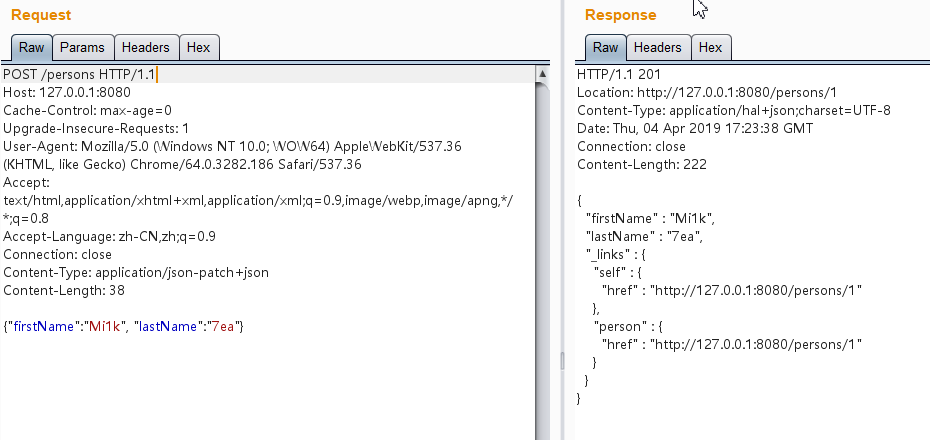Click the Content-Type application/json-patch+json header
The width and height of the screenshot is (930, 440).
coord(135,272)
